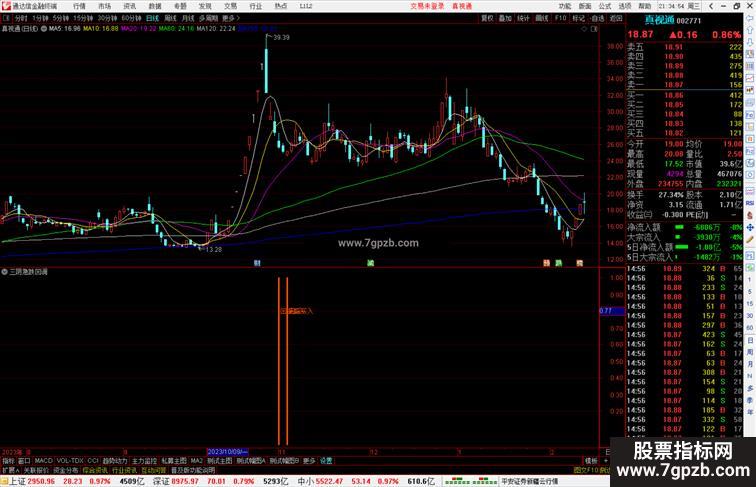The image size is (756, 487).
Task: Select the 月线 monthly period
Action: click(188, 18)
